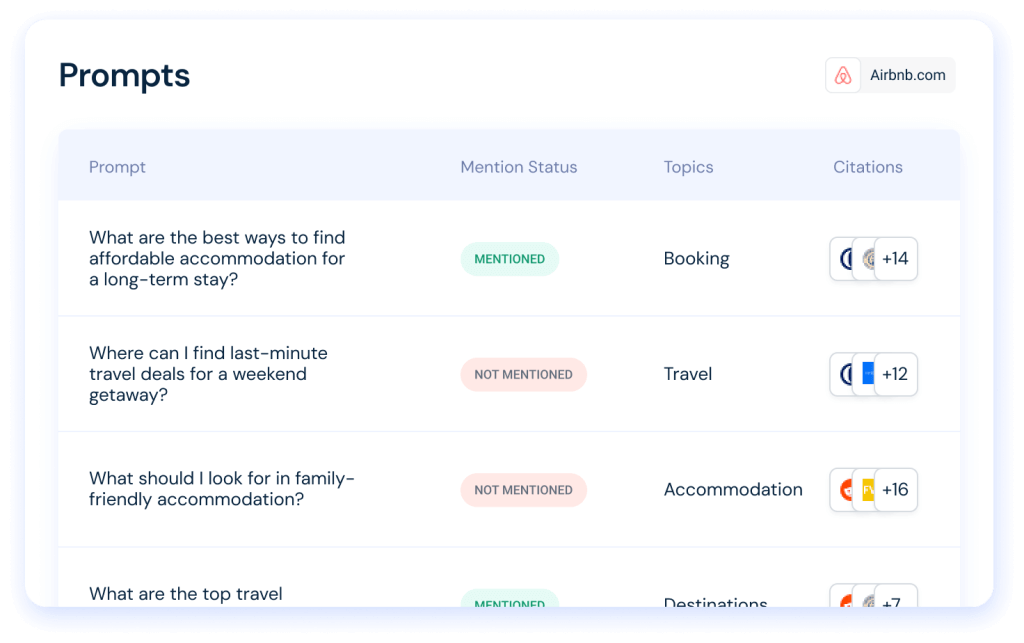Click the Citations column header
1024x643 pixels.
(867, 167)
